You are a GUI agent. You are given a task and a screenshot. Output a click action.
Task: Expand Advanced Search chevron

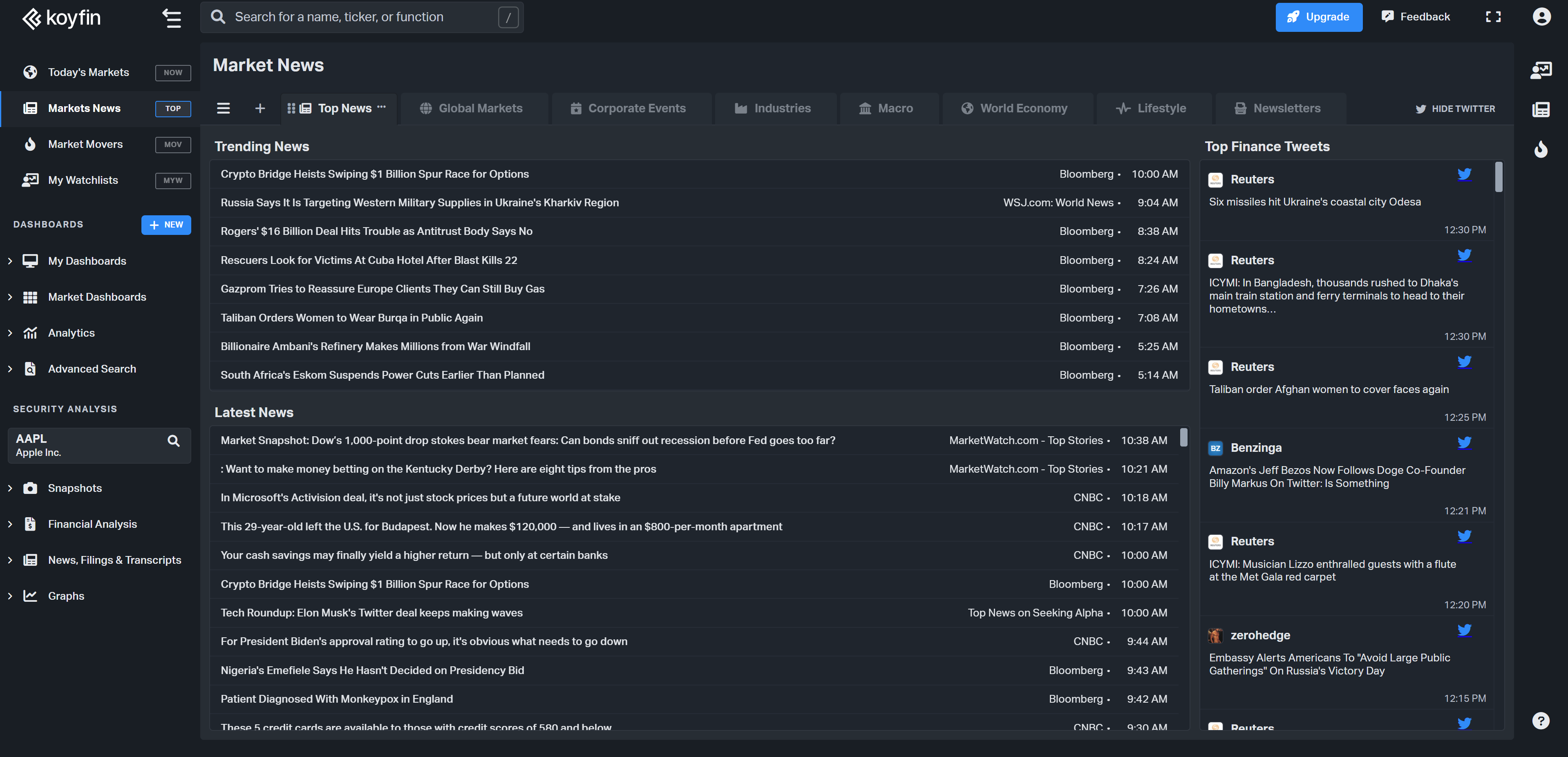click(x=10, y=369)
